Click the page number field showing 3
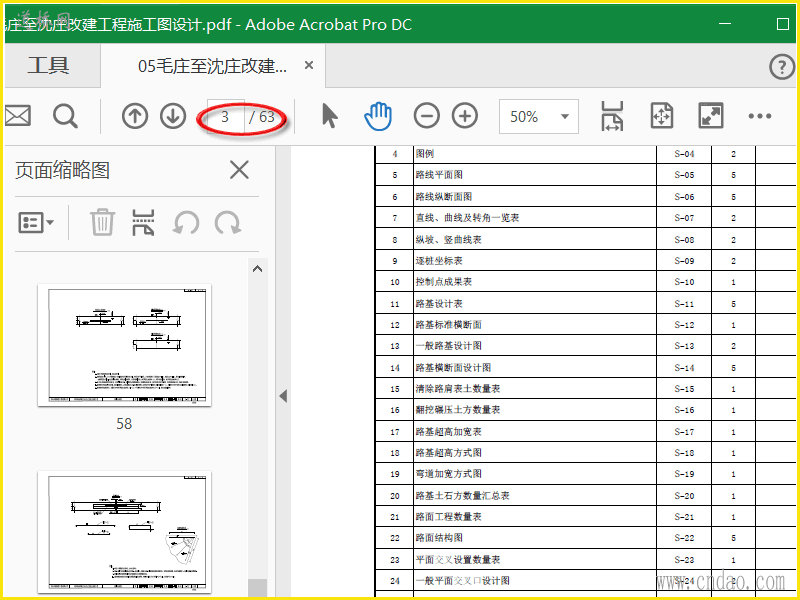Screen dimensions: 800x600 coord(225,117)
